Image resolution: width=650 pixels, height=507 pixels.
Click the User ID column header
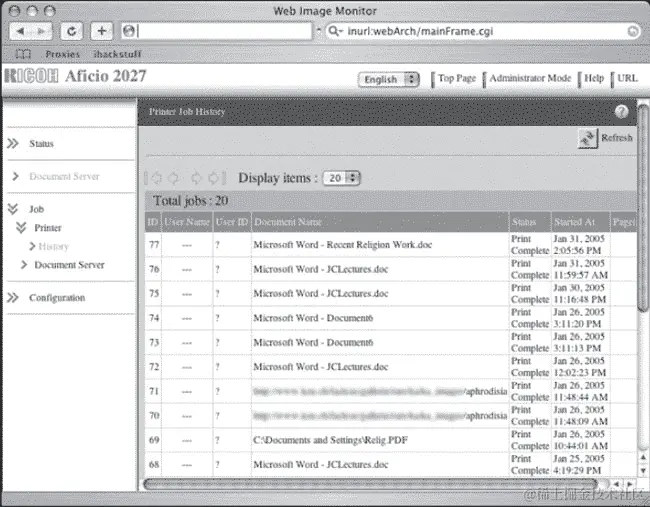[x=232, y=222]
